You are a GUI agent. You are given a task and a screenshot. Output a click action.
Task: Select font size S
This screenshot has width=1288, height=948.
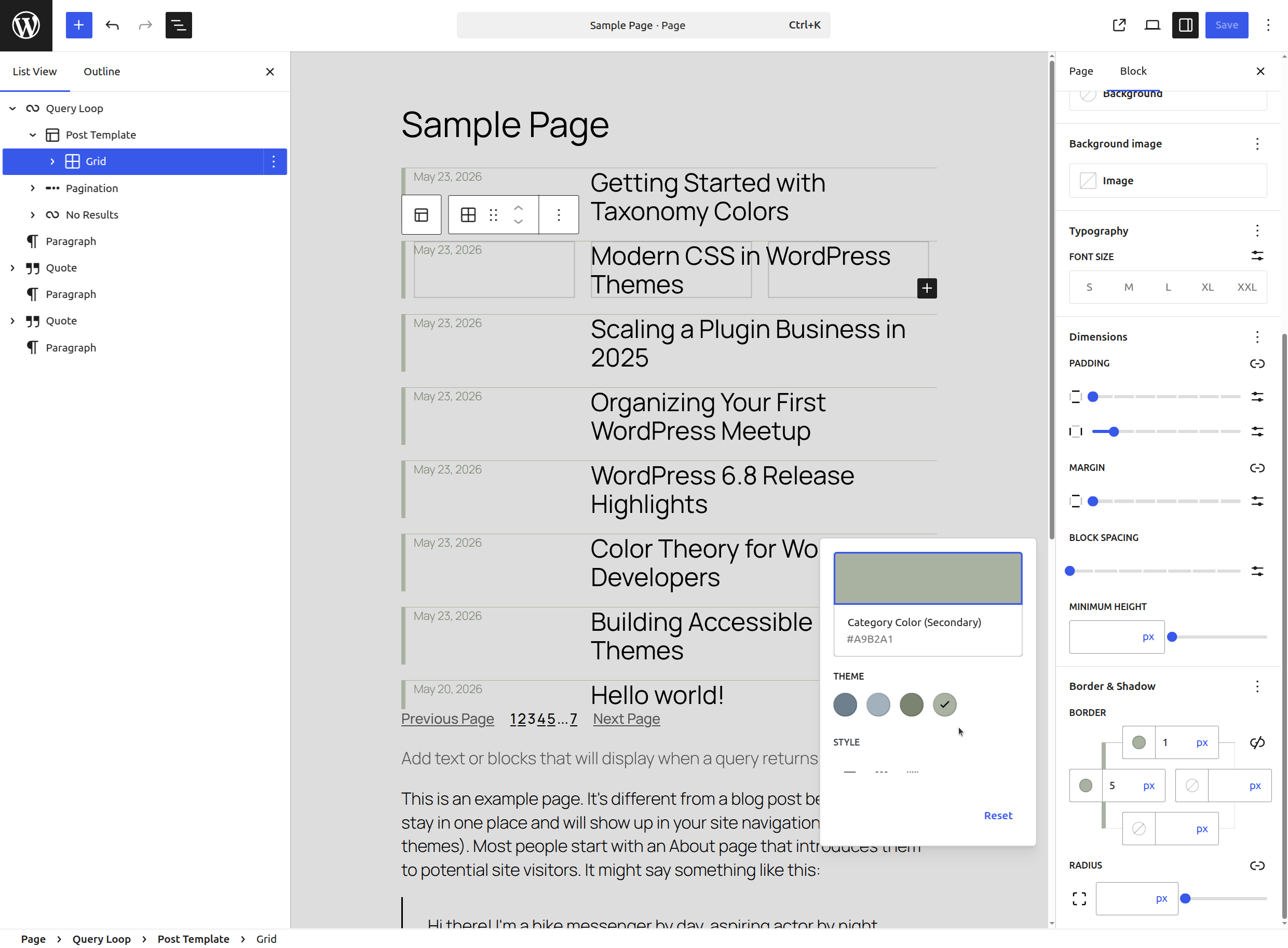[1089, 287]
